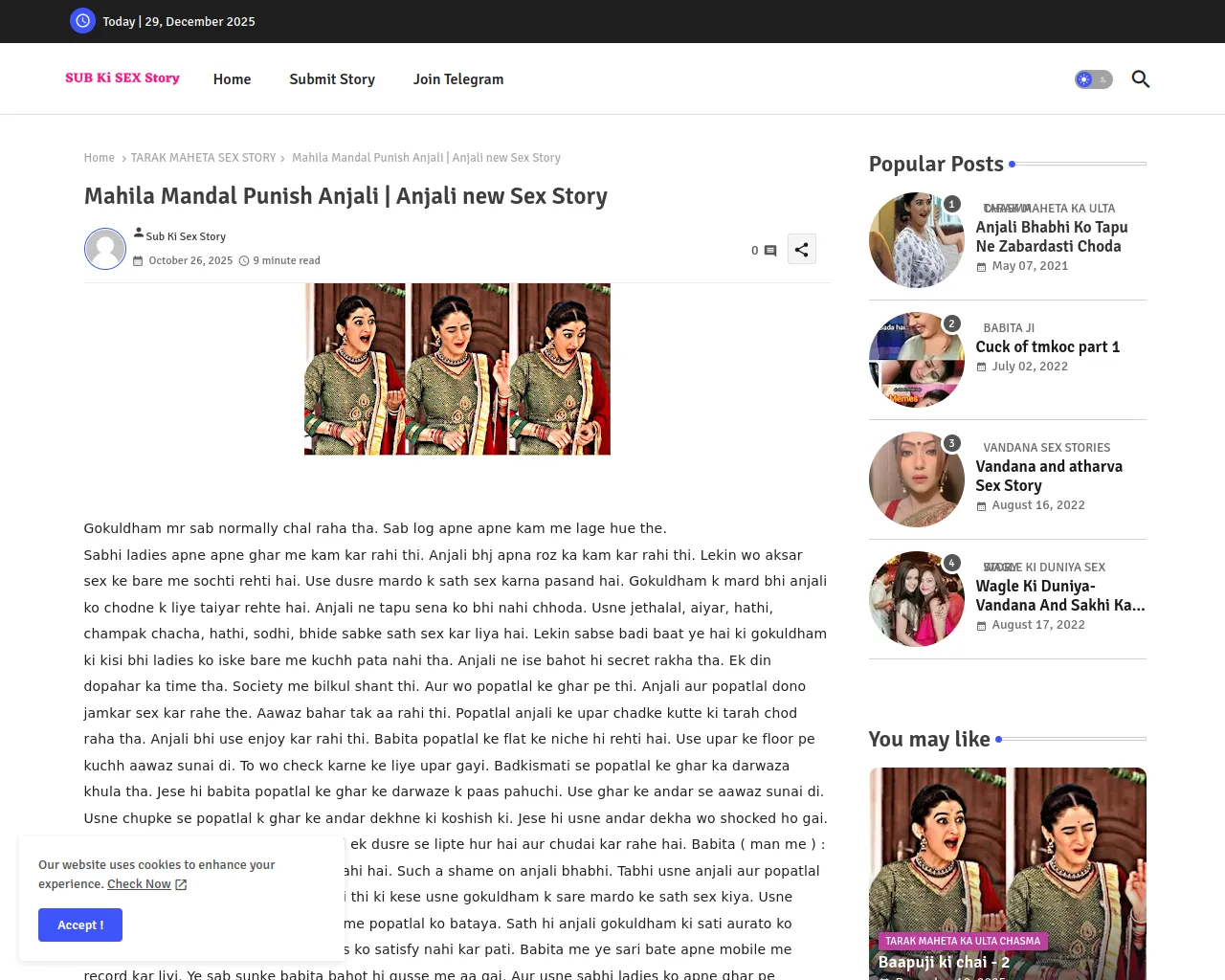Click the calendar icon beside August 17, 2022
The width and height of the screenshot is (1225, 980).
click(x=981, y=626)
